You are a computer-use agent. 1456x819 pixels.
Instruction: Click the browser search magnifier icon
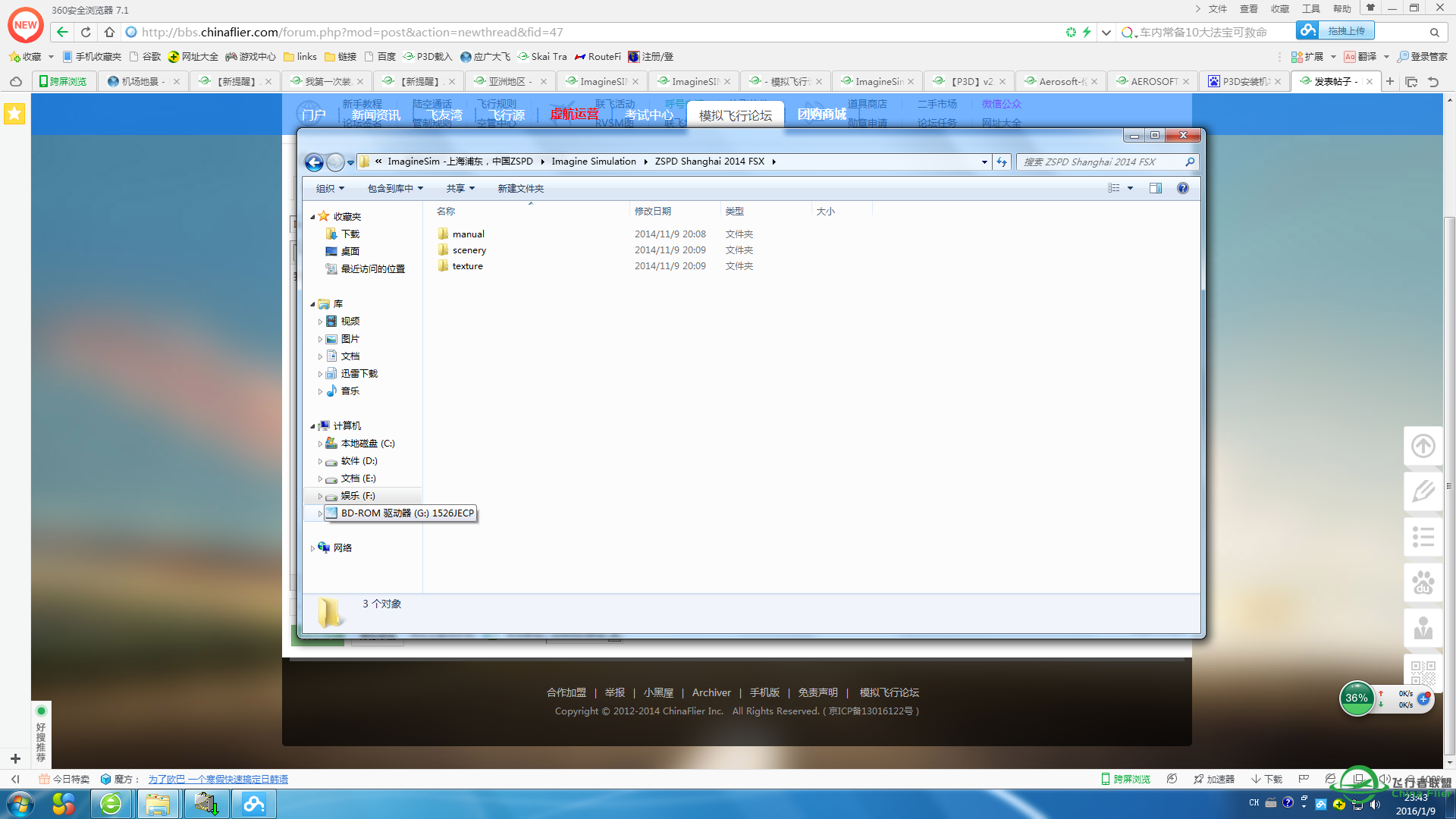1434,32
